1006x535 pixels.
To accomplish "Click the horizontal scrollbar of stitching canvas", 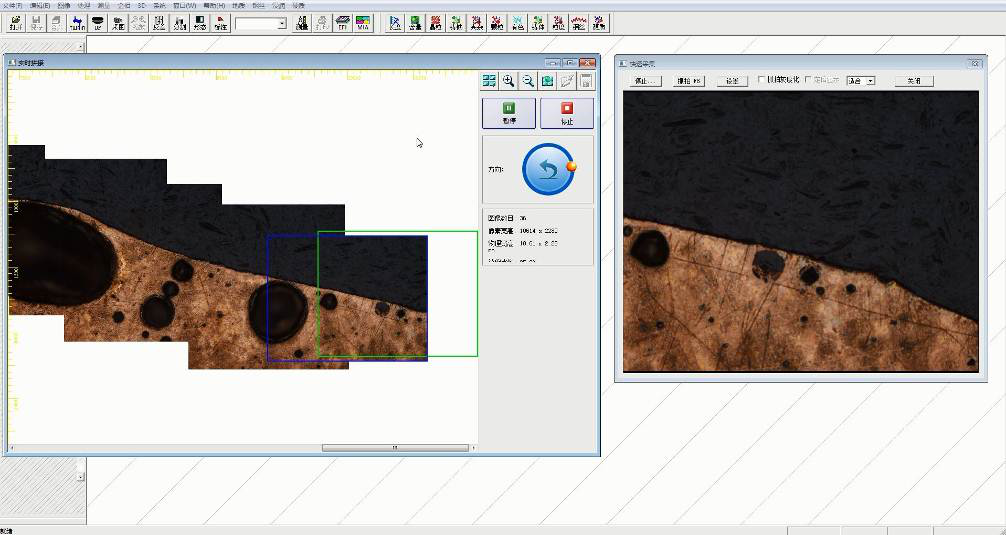I will (x=394, y=447).
